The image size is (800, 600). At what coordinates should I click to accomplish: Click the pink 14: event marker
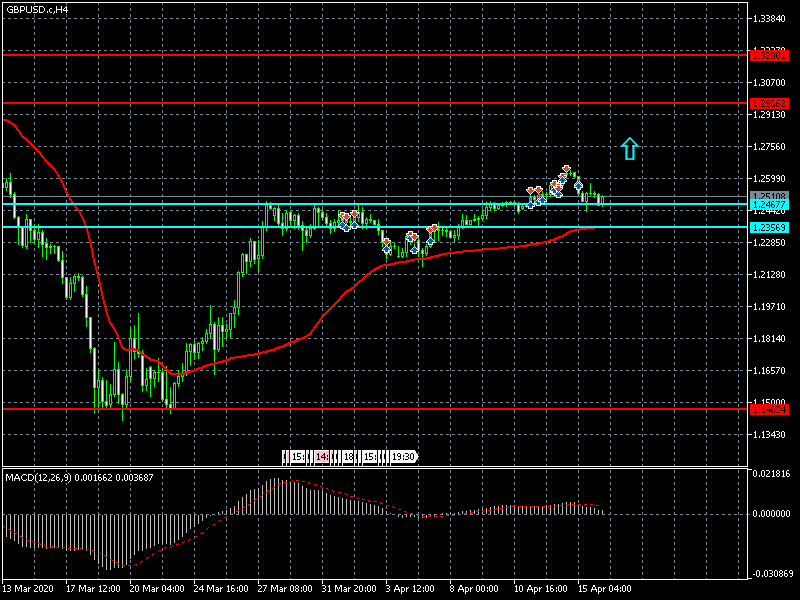coord(322,457)
